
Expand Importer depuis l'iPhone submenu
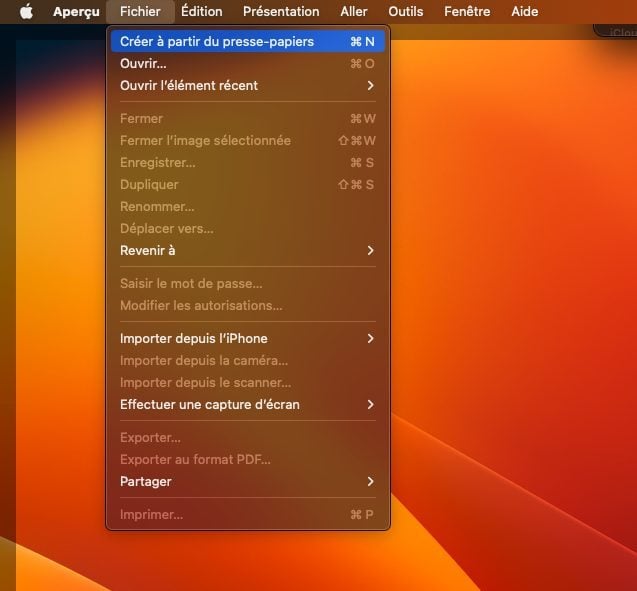click(x=248, y=338)
